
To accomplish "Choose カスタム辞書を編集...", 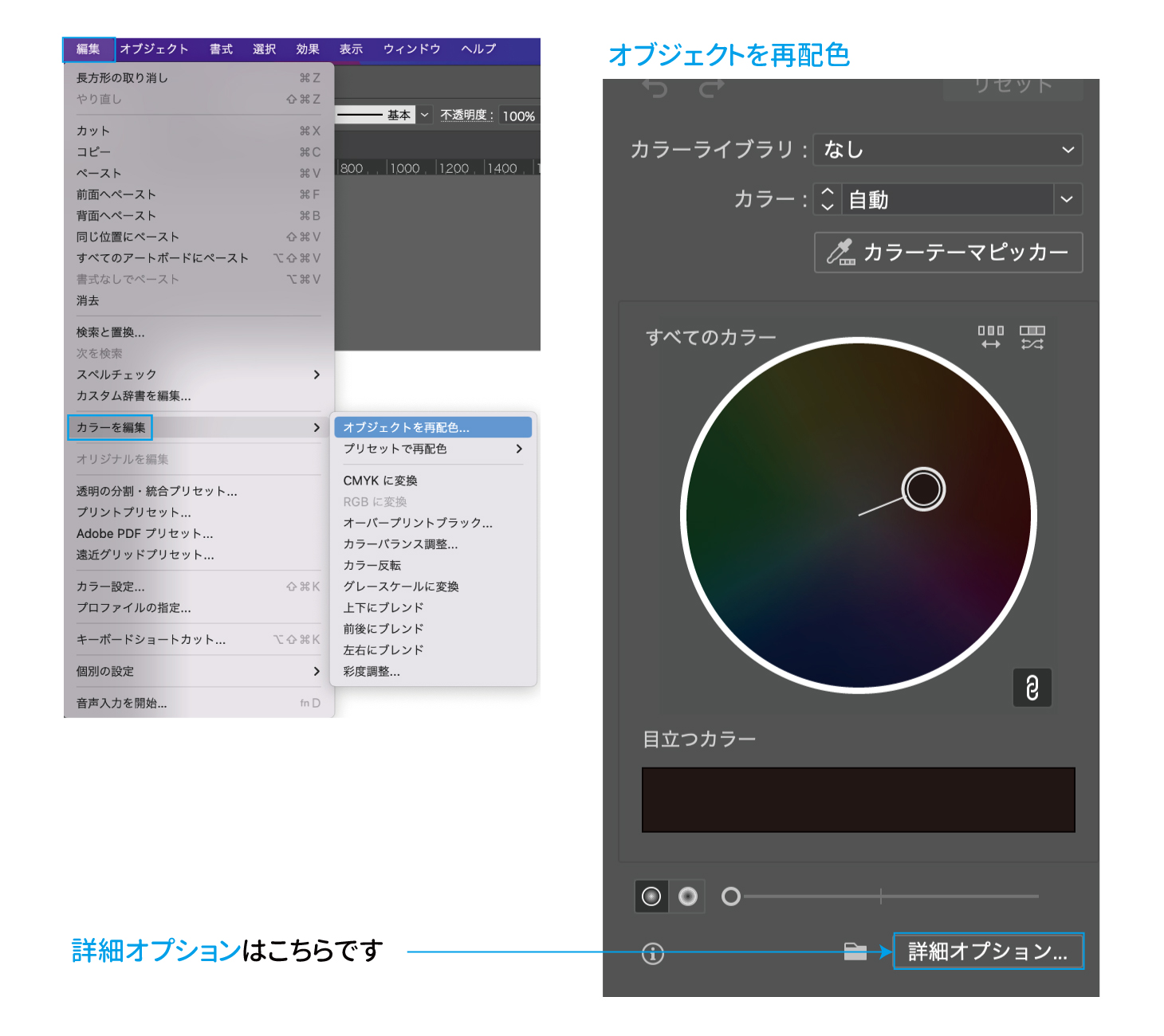I will point(199,396).
